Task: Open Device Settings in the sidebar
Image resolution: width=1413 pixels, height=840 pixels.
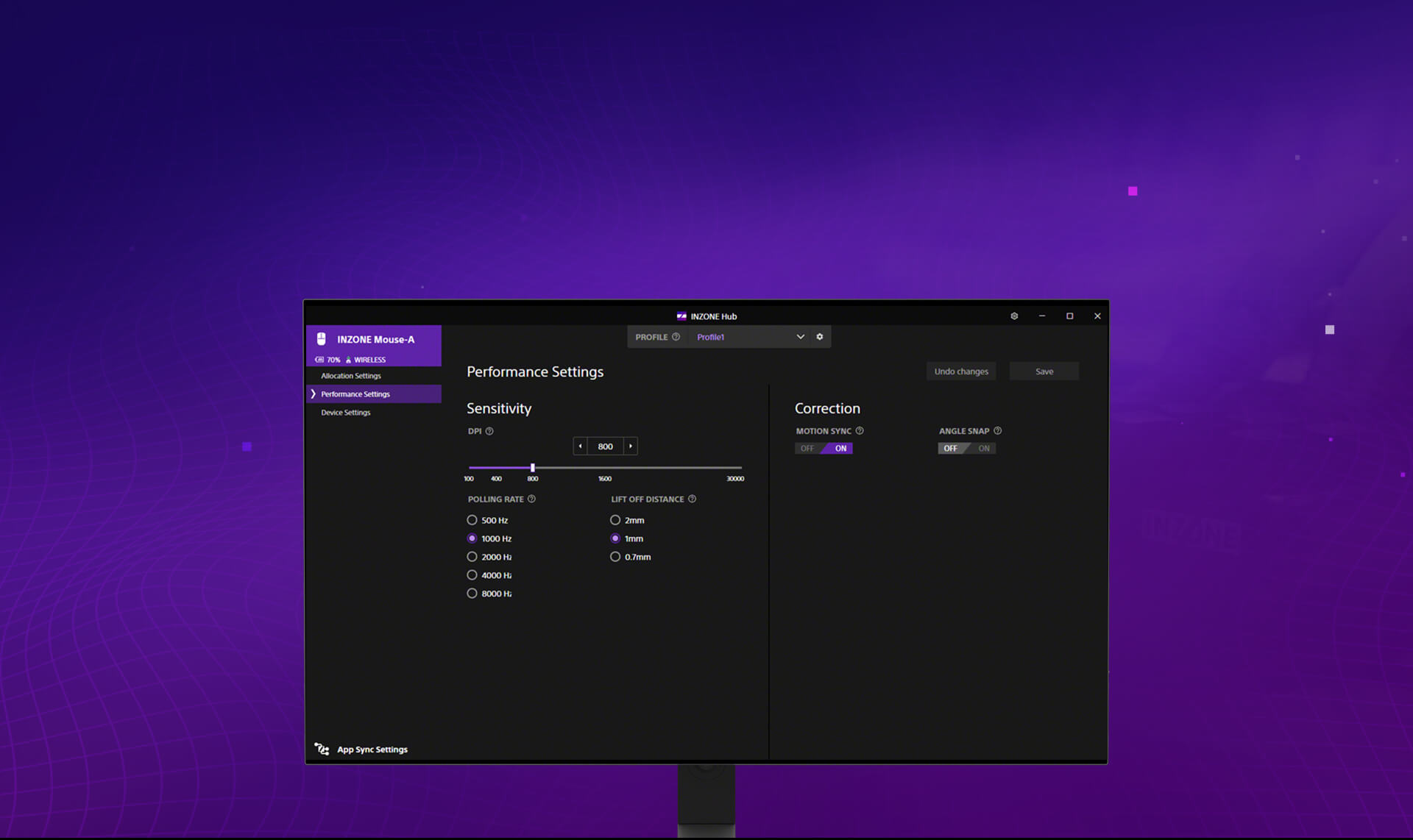Action: point(346,413)
